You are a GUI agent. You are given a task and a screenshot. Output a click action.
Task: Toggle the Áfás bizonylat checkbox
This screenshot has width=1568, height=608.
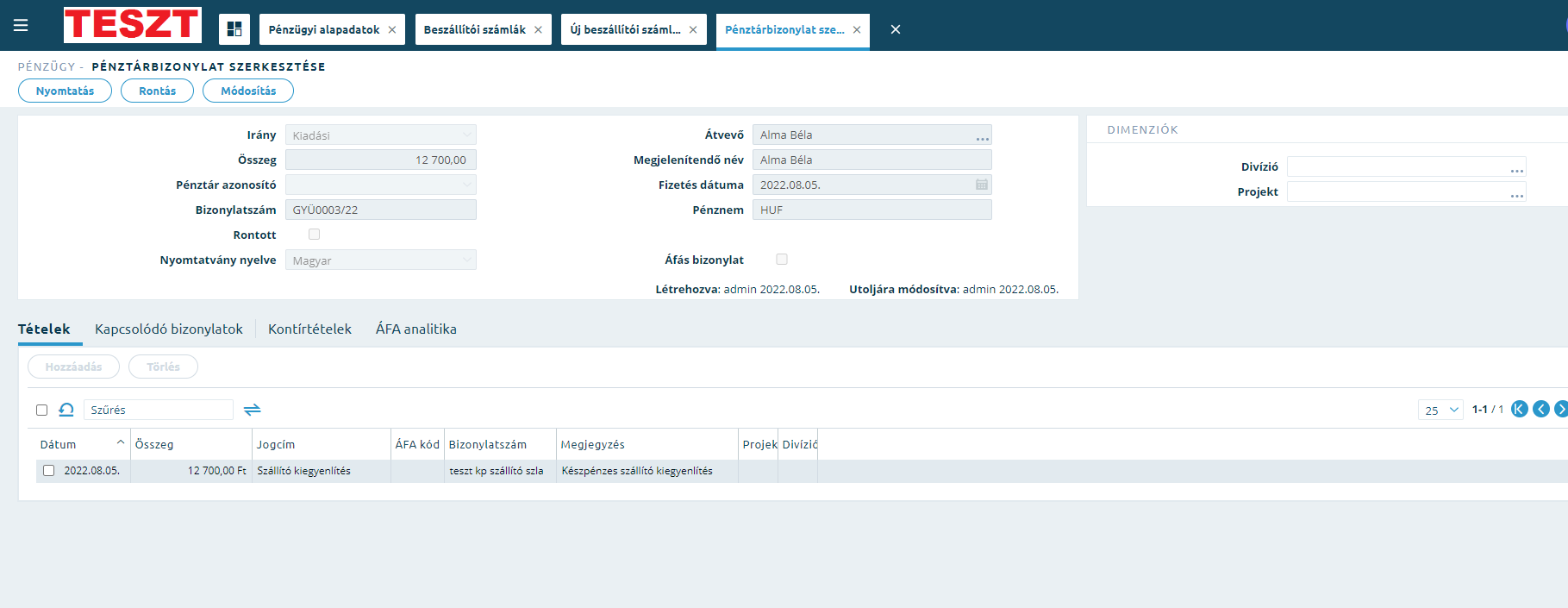point(782,260)
